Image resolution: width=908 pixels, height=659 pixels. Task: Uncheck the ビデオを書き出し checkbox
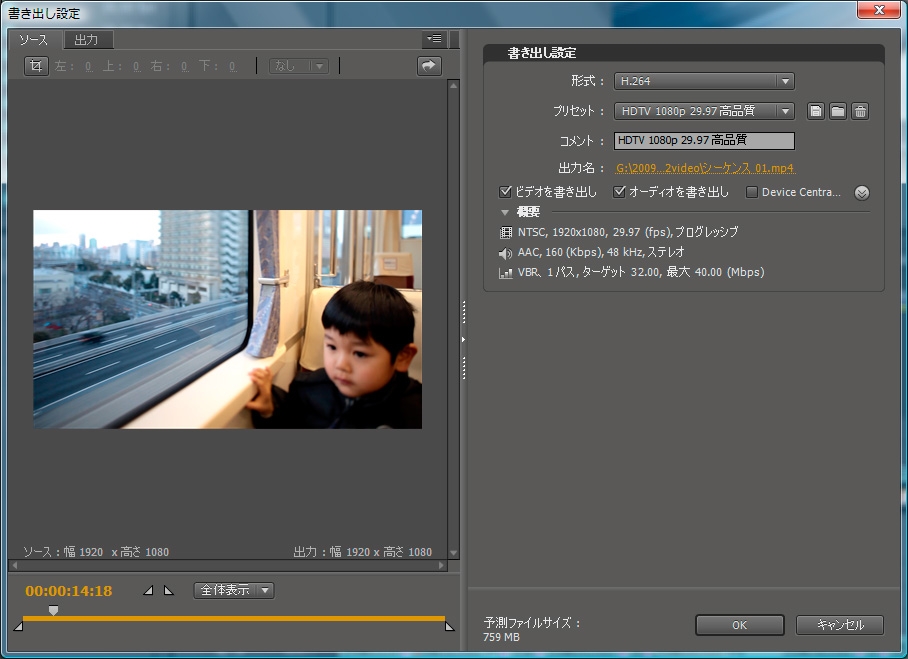505,192
